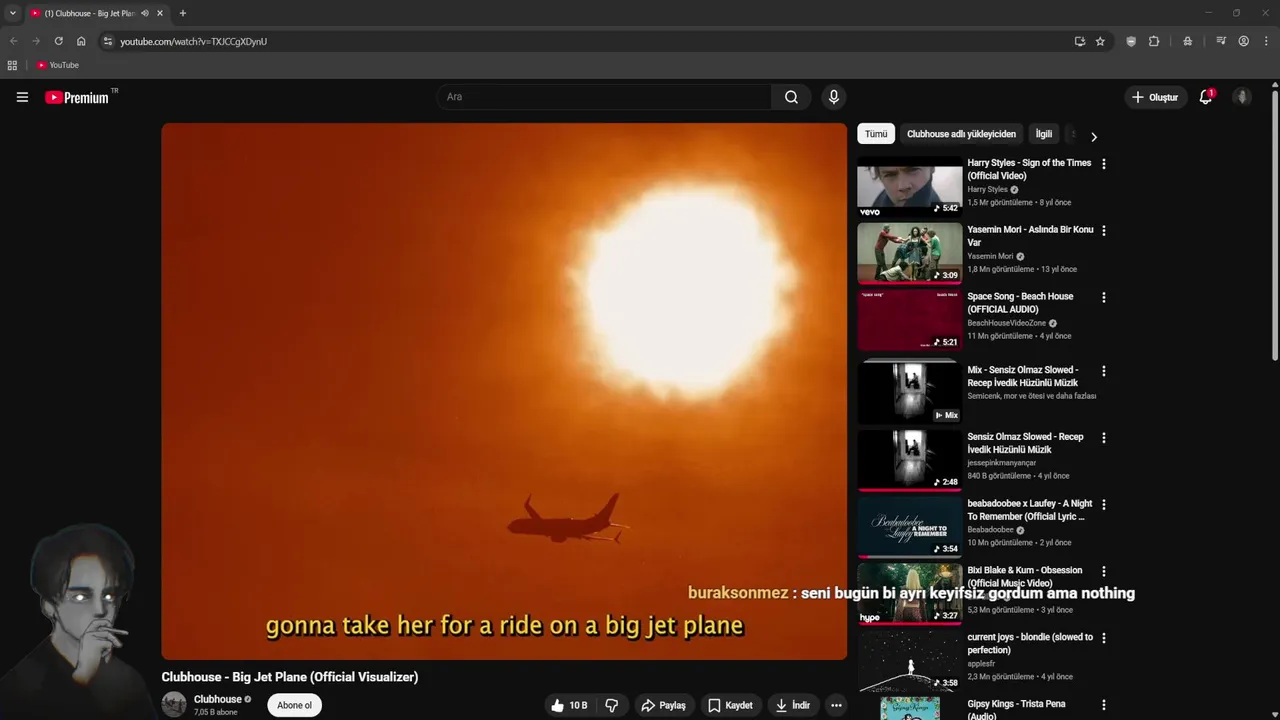Open a new browser tab

(182, 13)
